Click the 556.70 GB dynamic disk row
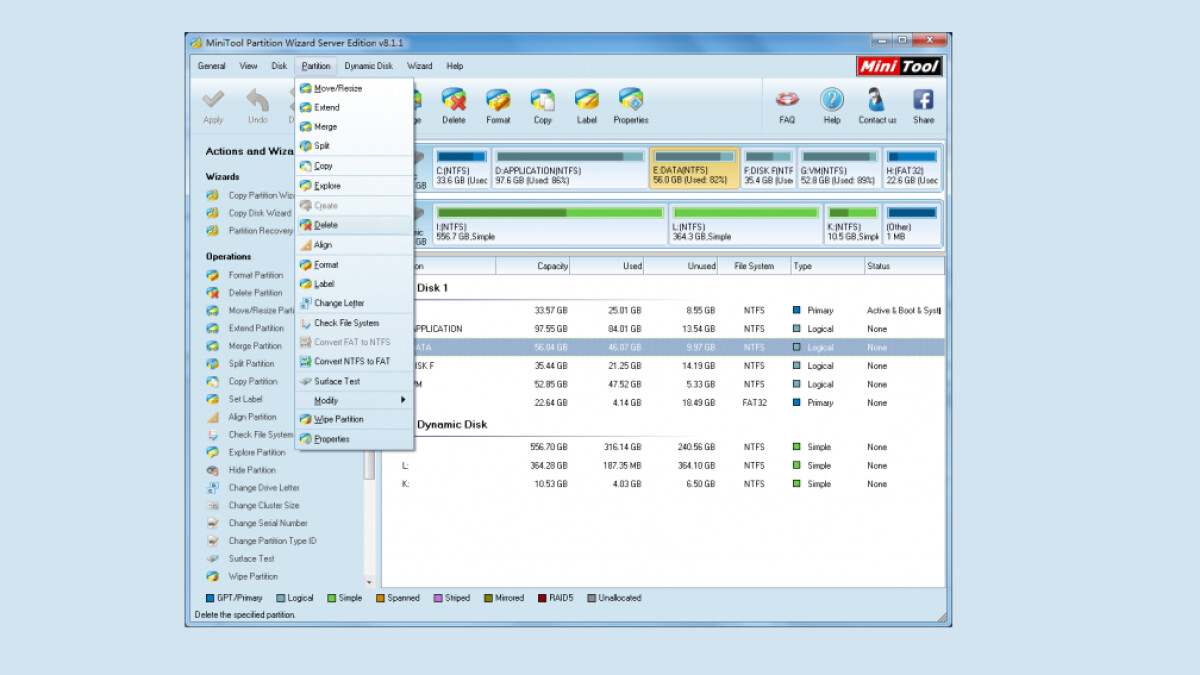 (663, 447)
